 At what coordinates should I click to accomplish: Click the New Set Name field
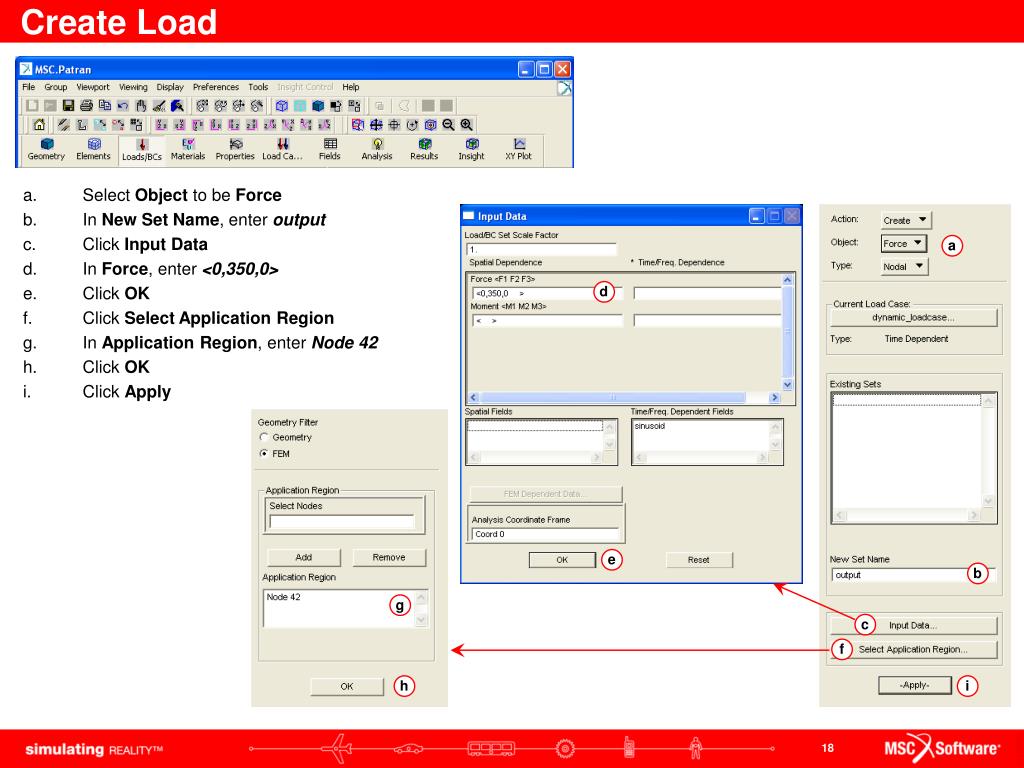coord(914,575)
